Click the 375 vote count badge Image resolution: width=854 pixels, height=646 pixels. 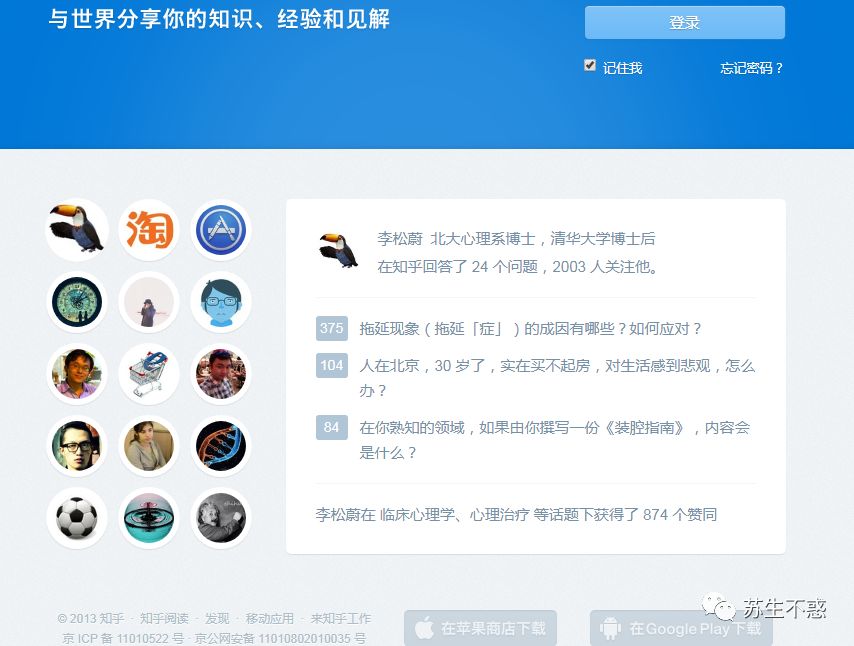click(332, 328)
